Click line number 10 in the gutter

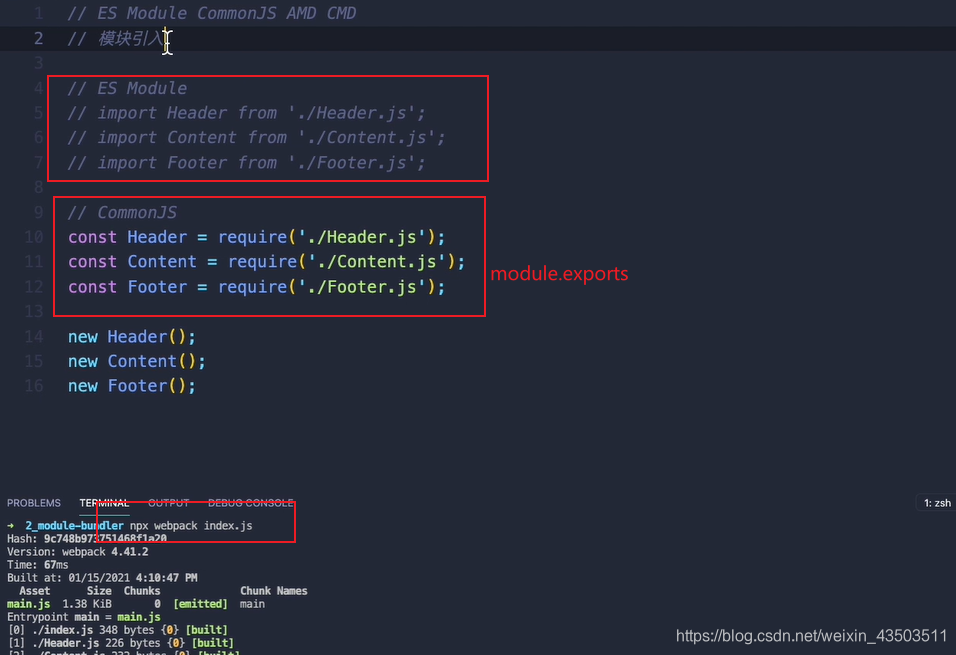(34, 237)
